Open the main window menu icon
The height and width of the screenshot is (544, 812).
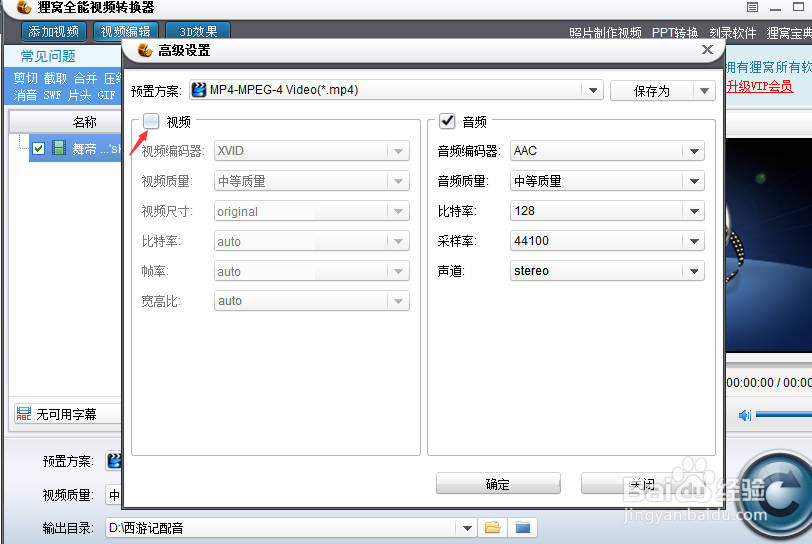click(x=752, y=7)
